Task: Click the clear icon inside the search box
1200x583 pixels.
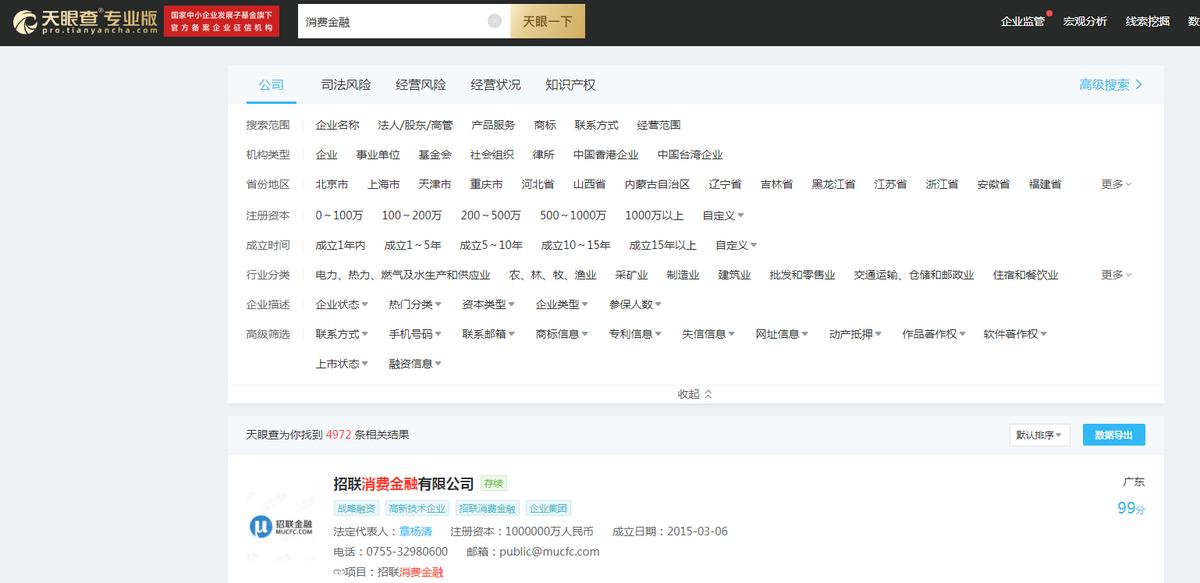Action: pos(491,21)
